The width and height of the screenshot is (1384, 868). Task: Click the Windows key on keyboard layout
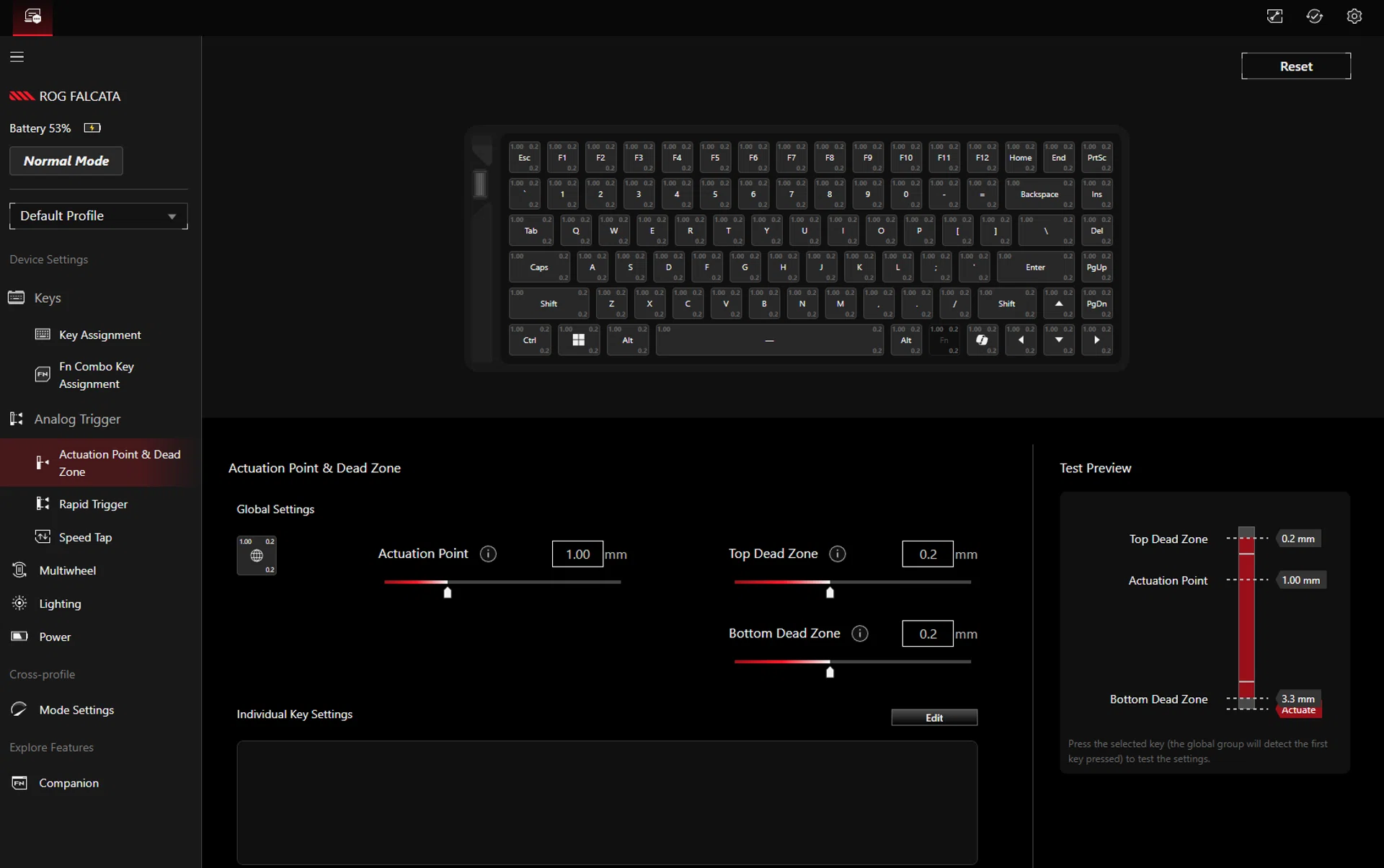point(578,340)
